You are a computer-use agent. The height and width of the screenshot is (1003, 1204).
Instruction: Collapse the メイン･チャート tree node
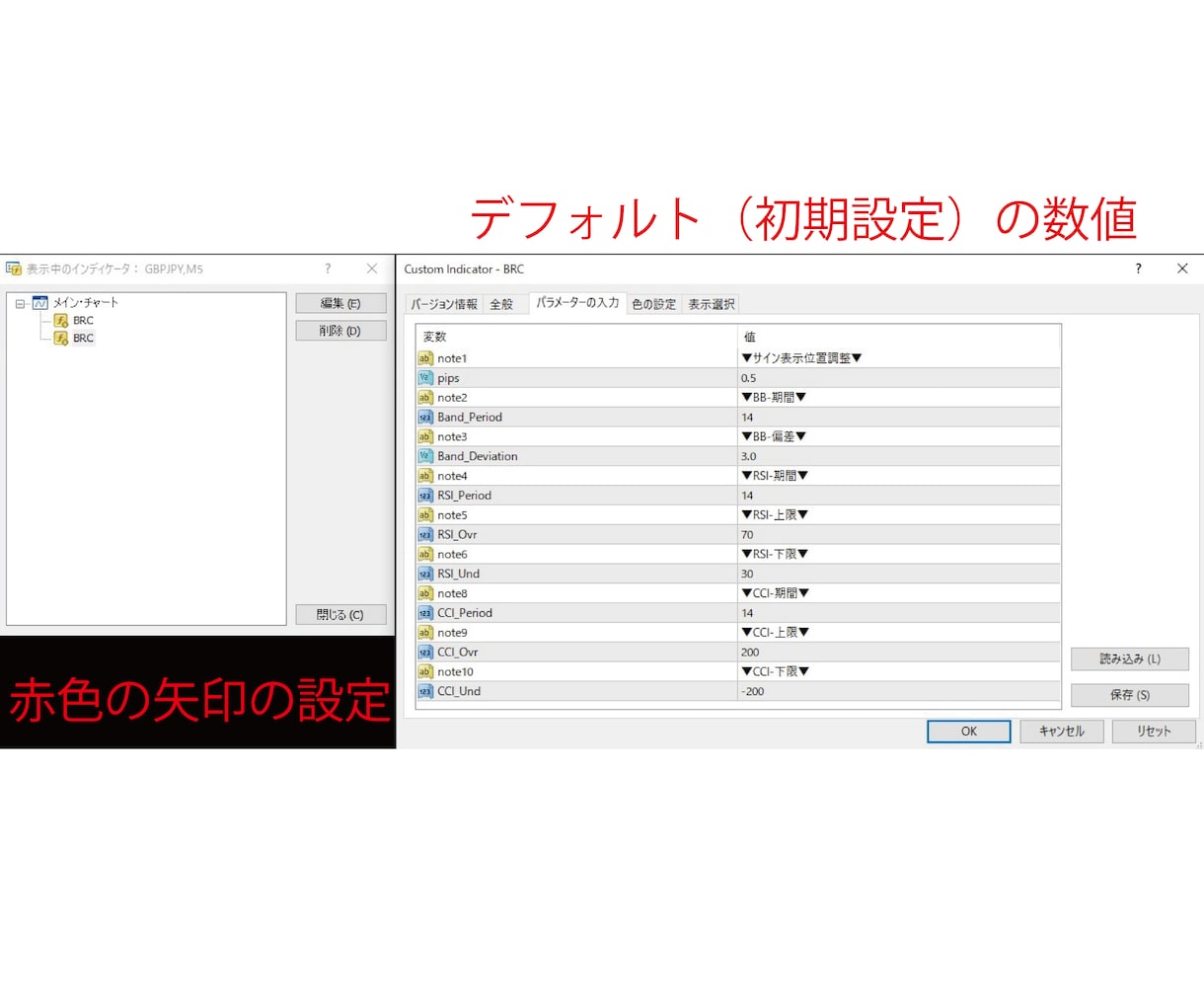[20, 304]
